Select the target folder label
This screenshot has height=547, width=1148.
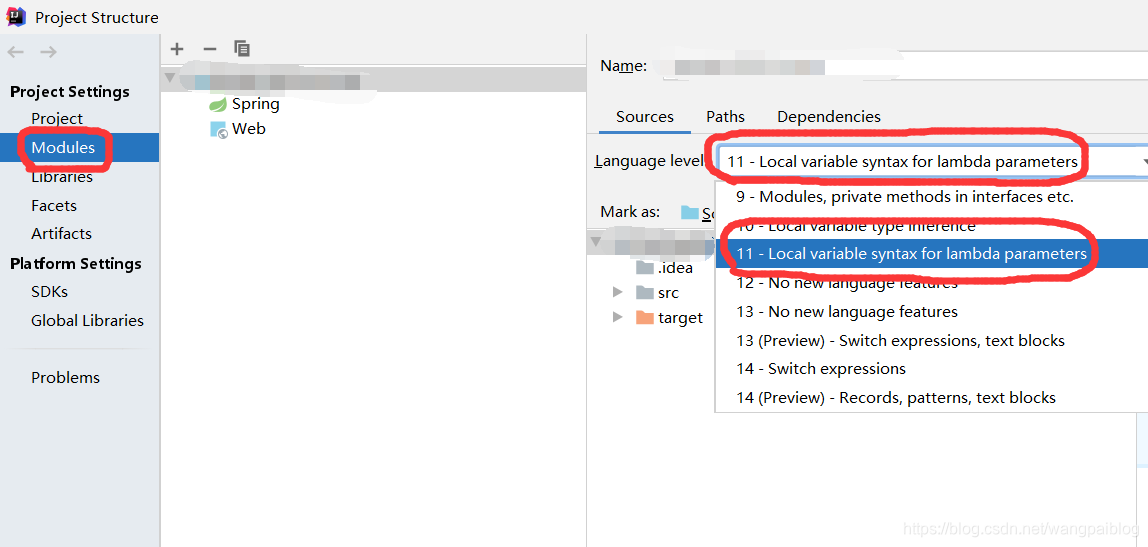680,318
